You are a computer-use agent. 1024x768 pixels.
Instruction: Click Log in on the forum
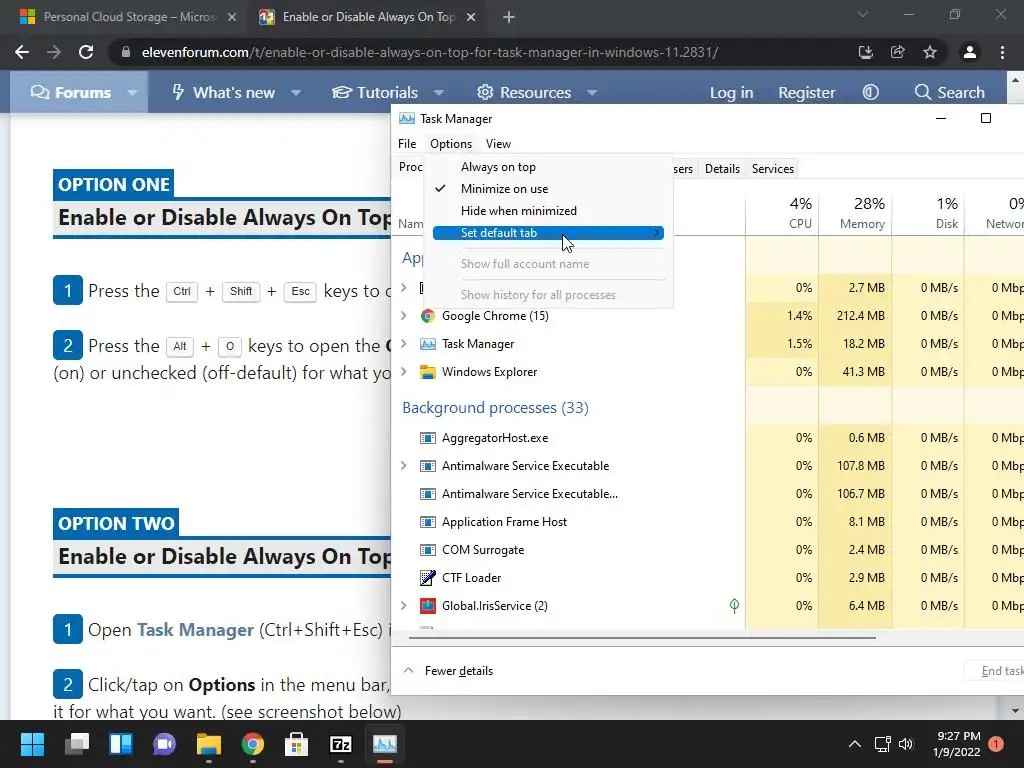[731, 93]
